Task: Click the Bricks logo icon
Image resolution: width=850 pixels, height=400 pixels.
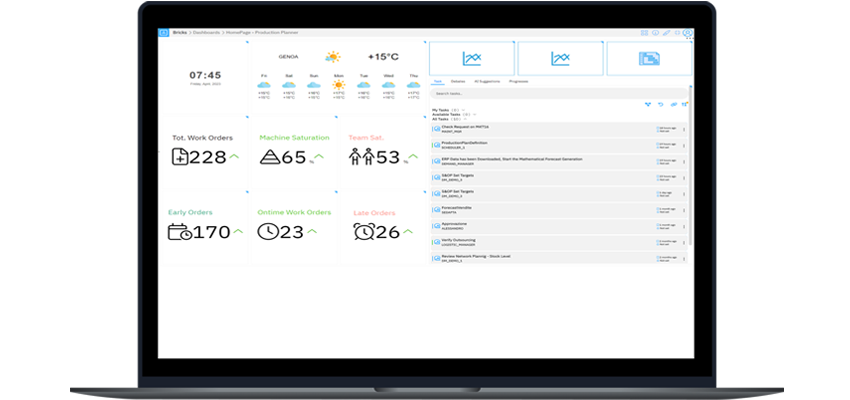Action: point(163,33)
